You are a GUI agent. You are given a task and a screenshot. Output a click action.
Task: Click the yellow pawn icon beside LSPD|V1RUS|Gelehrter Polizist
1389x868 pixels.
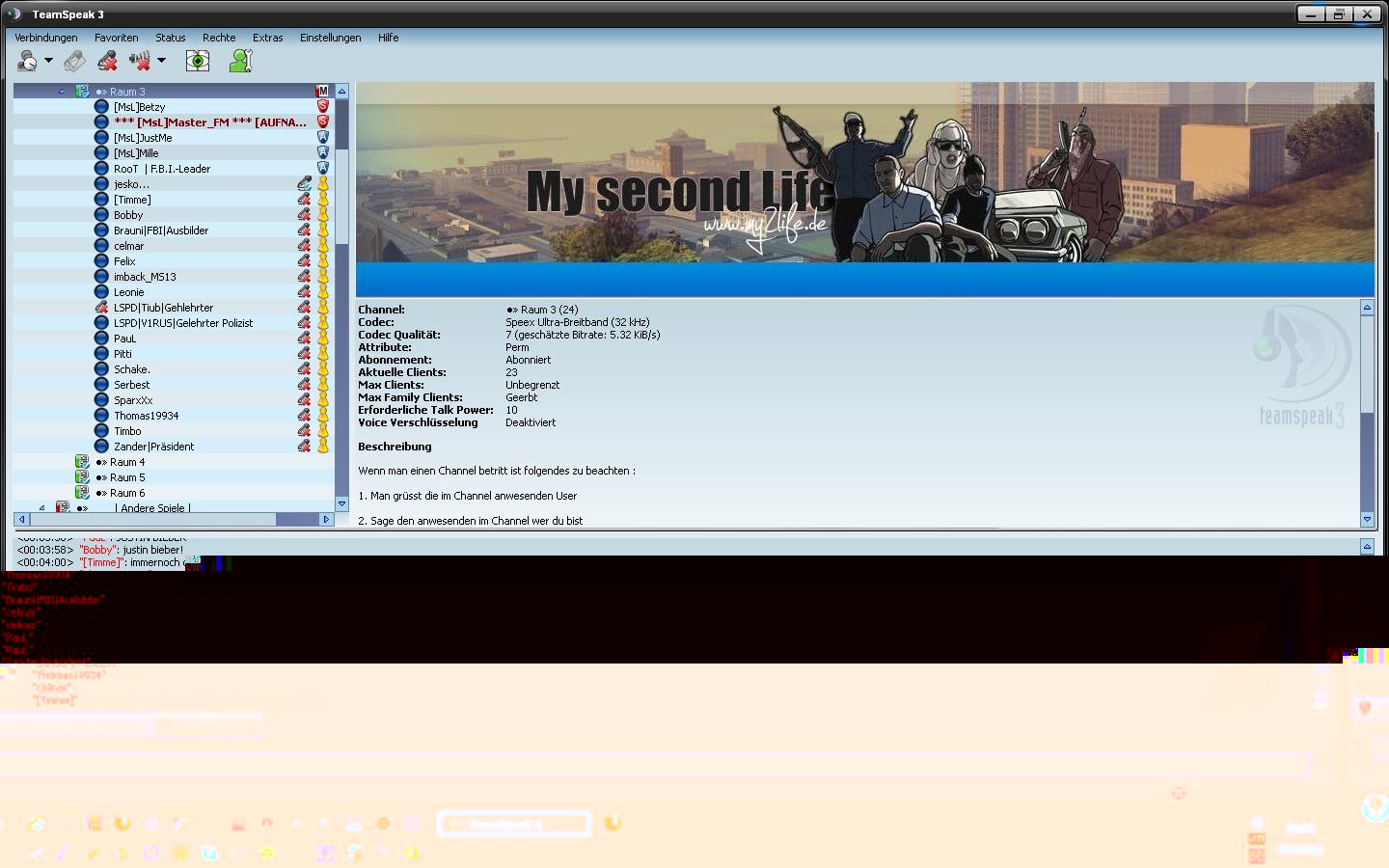click(x=322, y=322)
